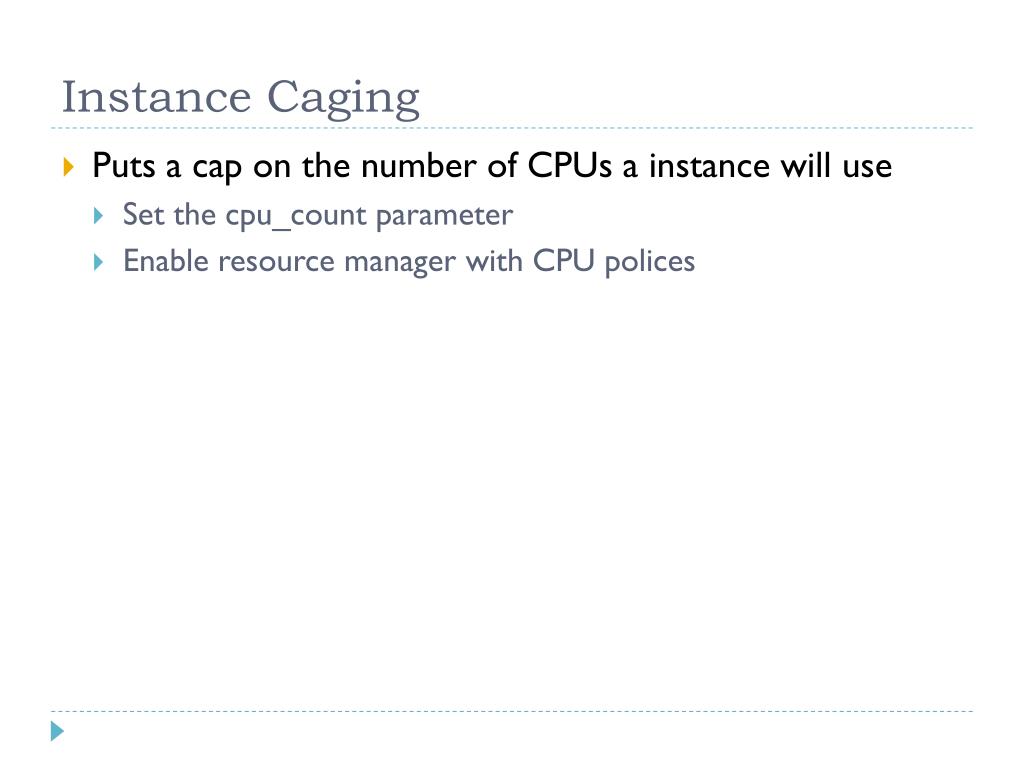Select the "Puts a cap on the number" bullet text
1024x768 pixels.
click(x=492, y=166)
